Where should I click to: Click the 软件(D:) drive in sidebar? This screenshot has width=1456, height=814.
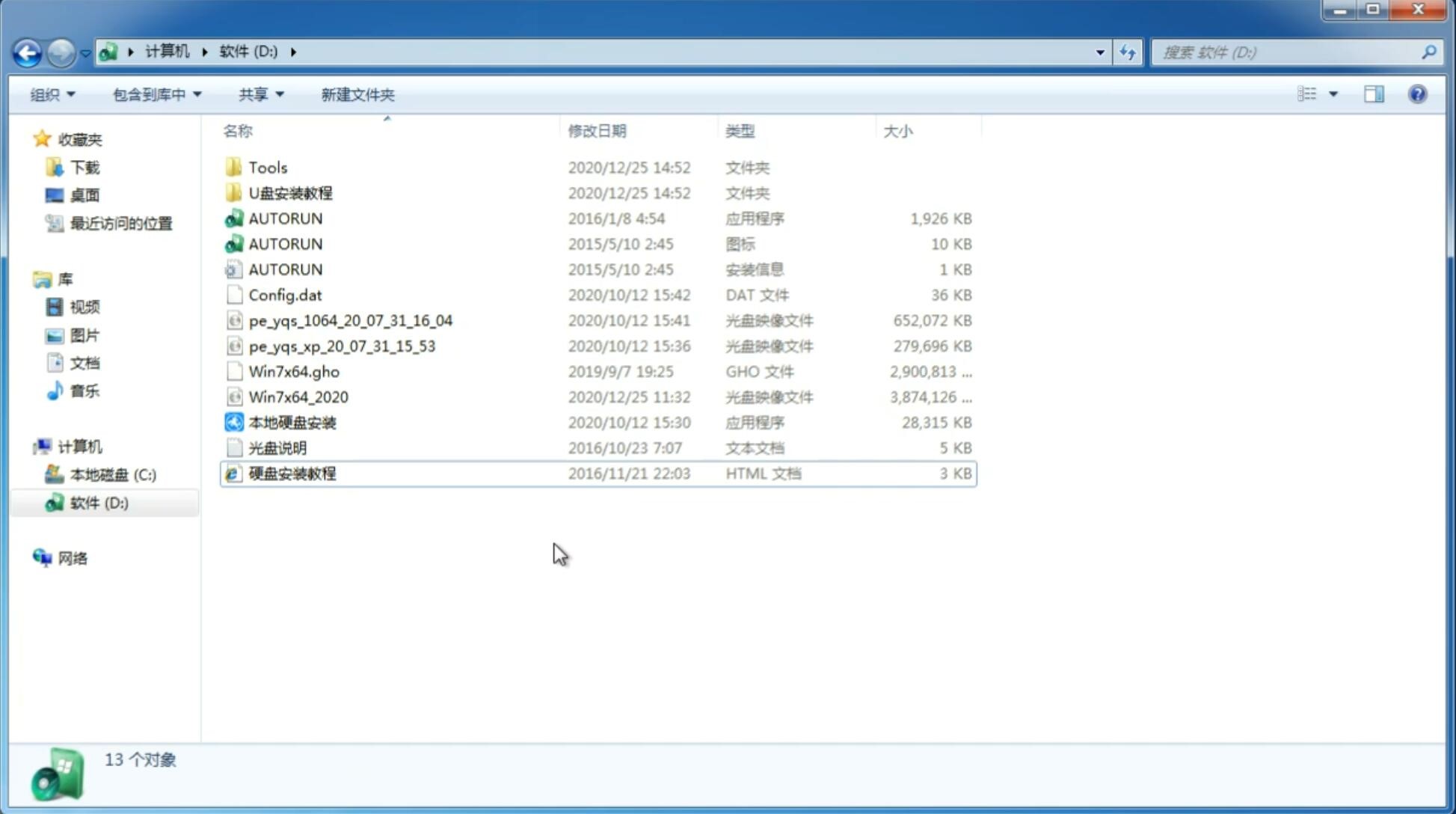[98, 502]
